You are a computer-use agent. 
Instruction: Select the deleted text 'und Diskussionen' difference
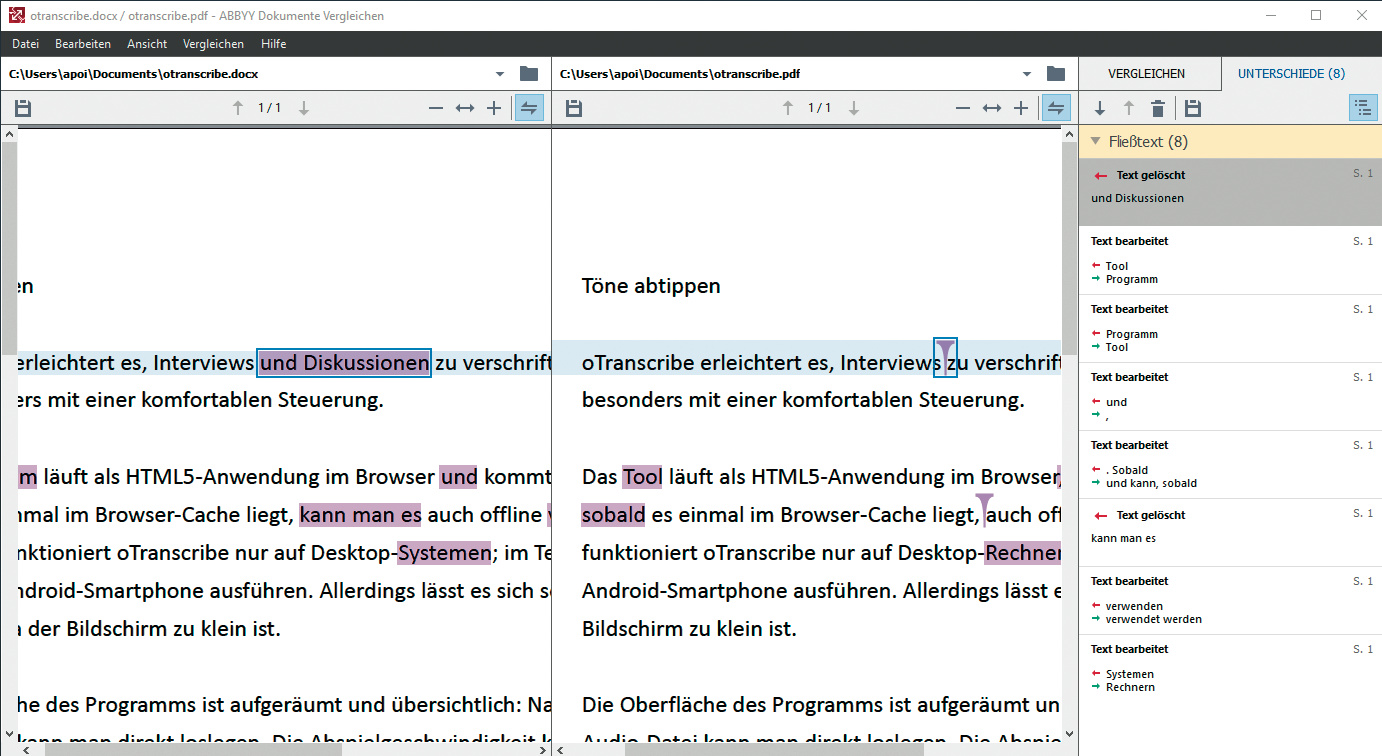(1230, 192)
